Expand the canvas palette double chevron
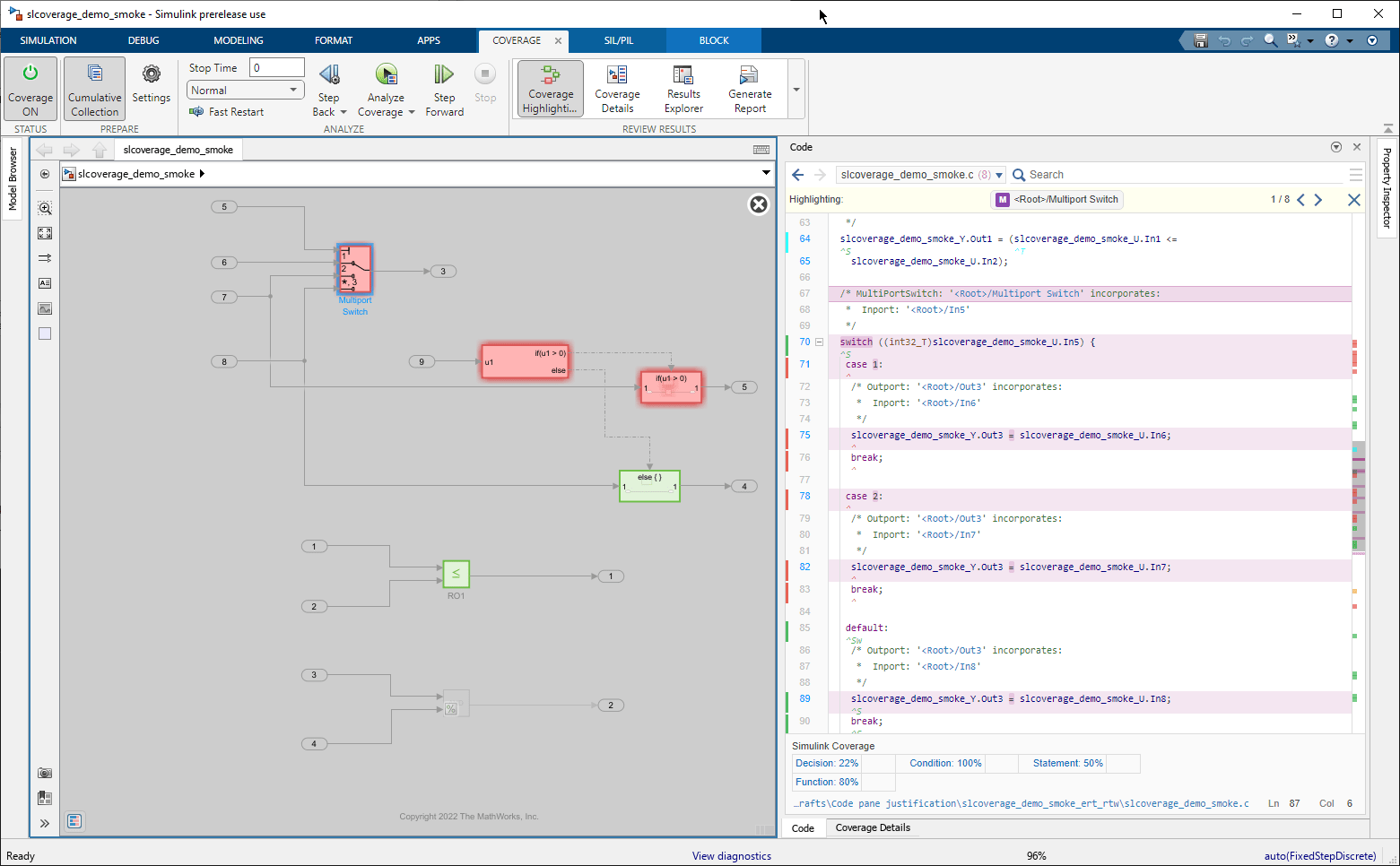Viewport: 1400px width, 866px height. coord(45,823)
